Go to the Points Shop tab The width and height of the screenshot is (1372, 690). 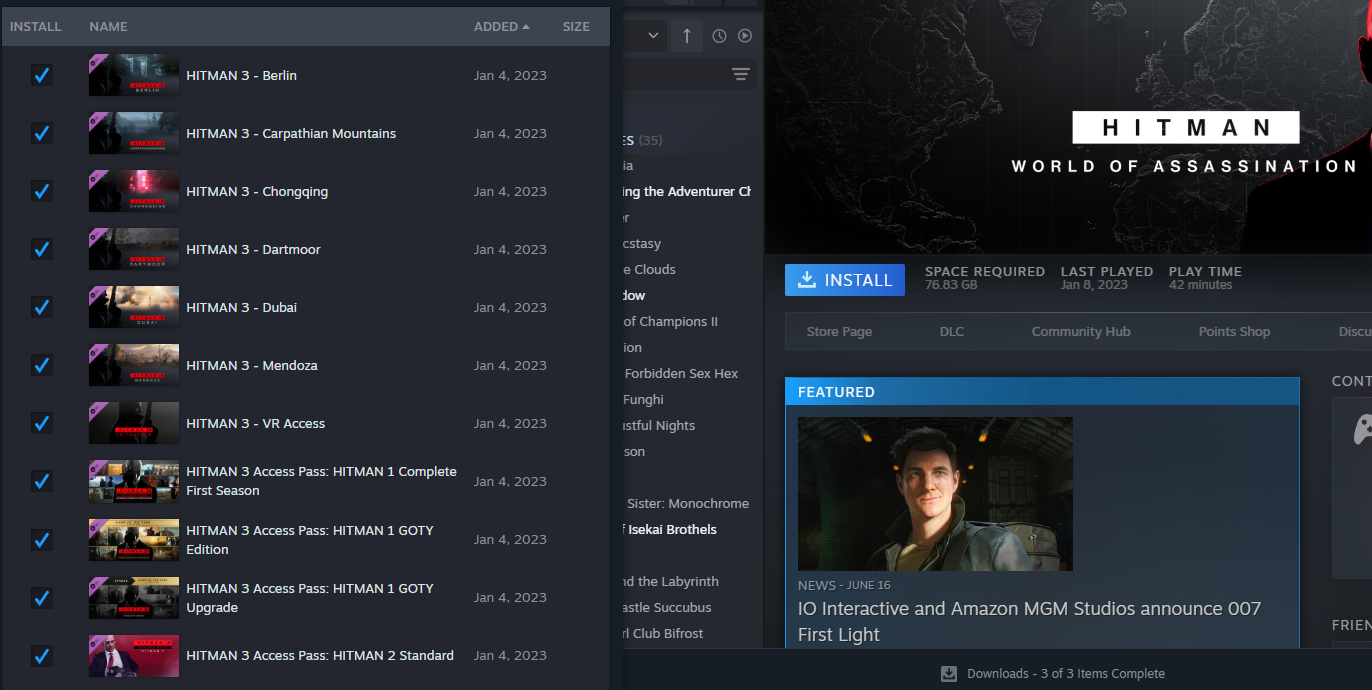pyautogui.click(x=1234, y=331)
